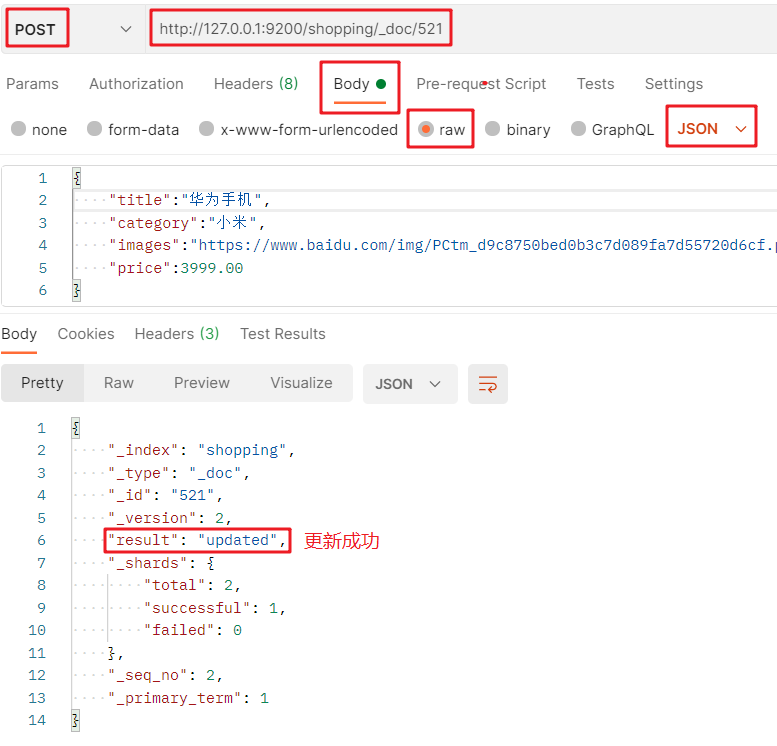Image resolution: width=777 pixels, height=746 pixels.
Task: Click the "_id": "521" response line
Action: [x=166, y=495]
